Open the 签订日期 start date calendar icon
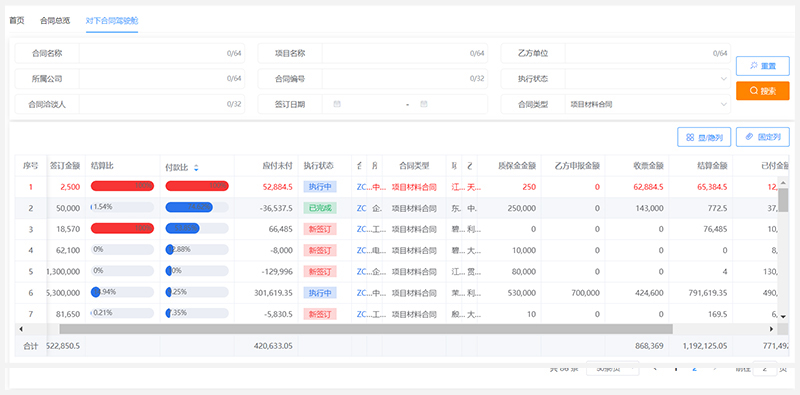Screen dimensions: 800x395 (337, 104)
